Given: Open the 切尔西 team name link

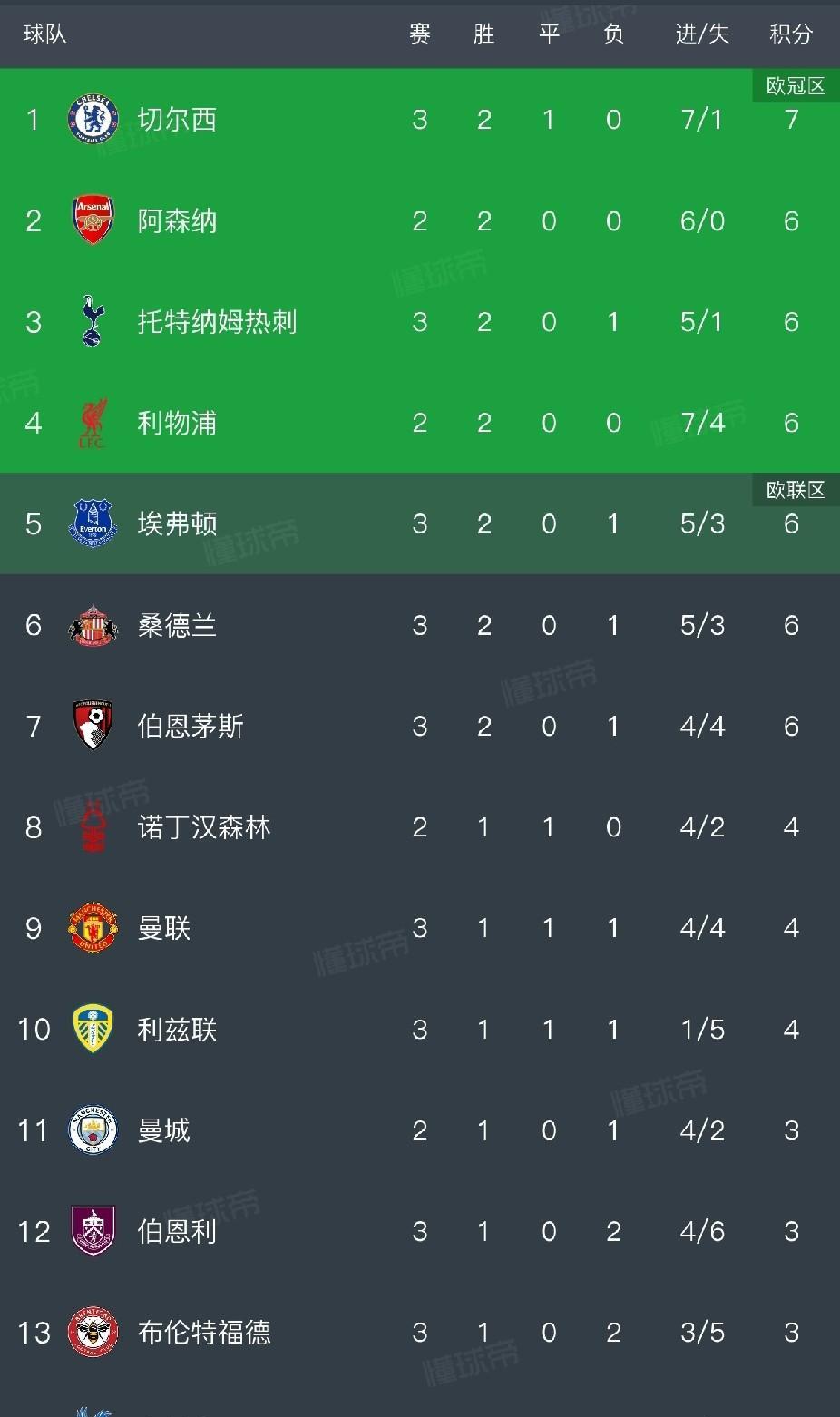Looking at the screenshot, I should (177, 119).
